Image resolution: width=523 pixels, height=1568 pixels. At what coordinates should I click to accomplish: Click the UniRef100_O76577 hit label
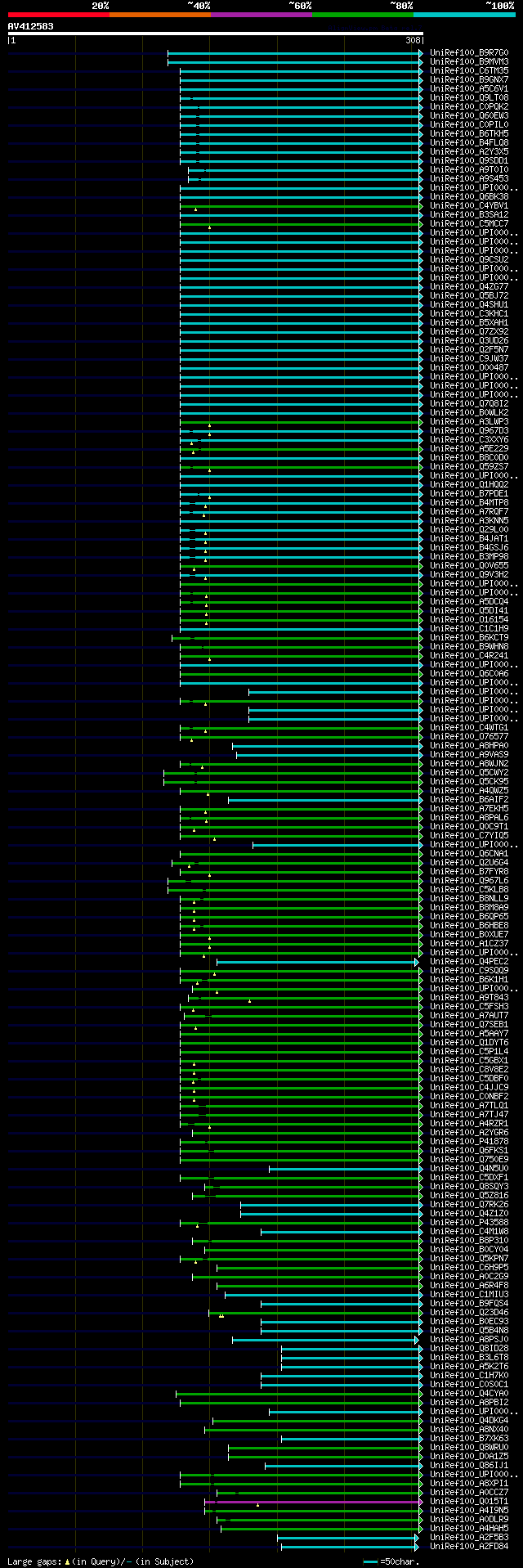coord(469,736)
